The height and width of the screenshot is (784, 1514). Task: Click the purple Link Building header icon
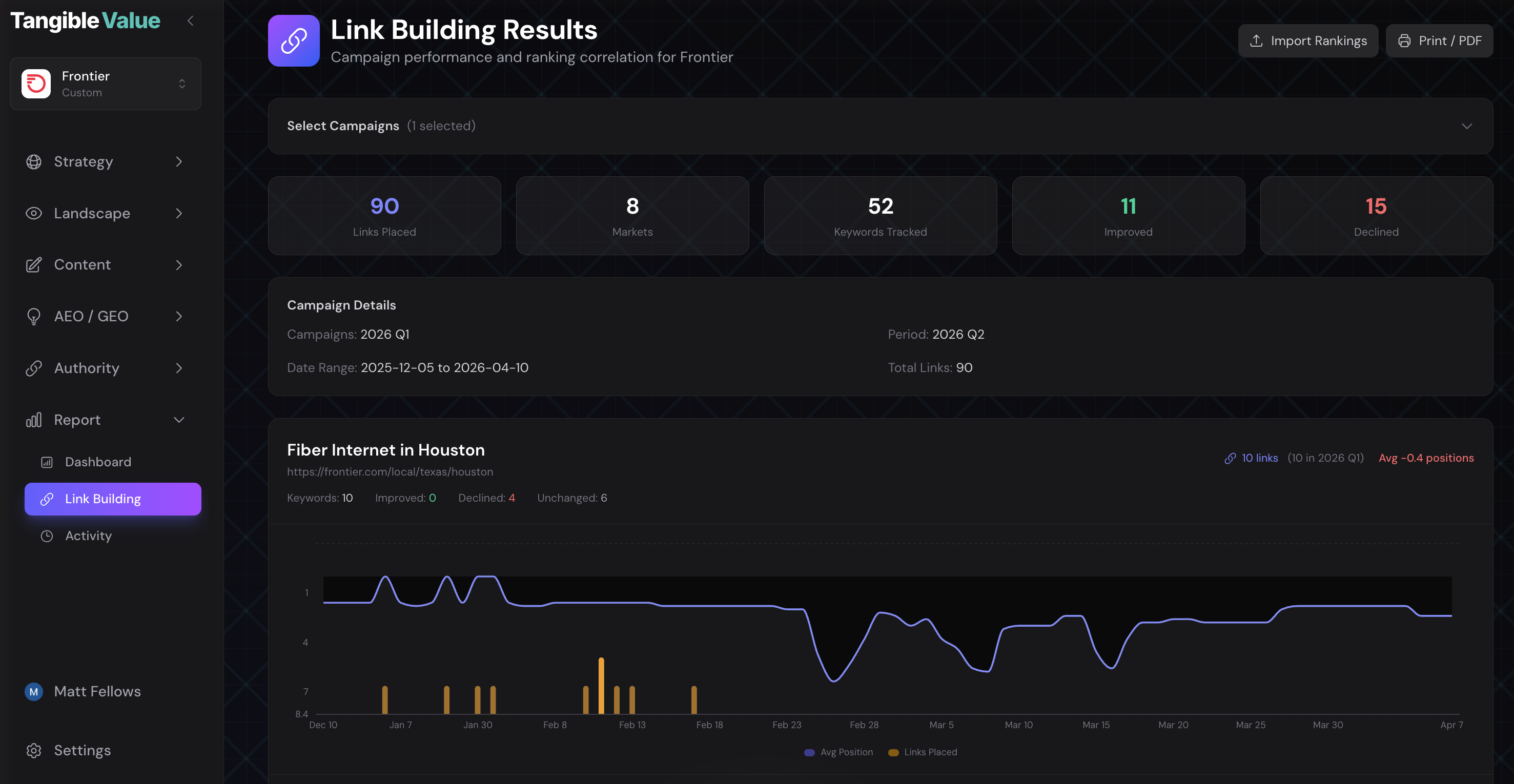pos(293,40)
